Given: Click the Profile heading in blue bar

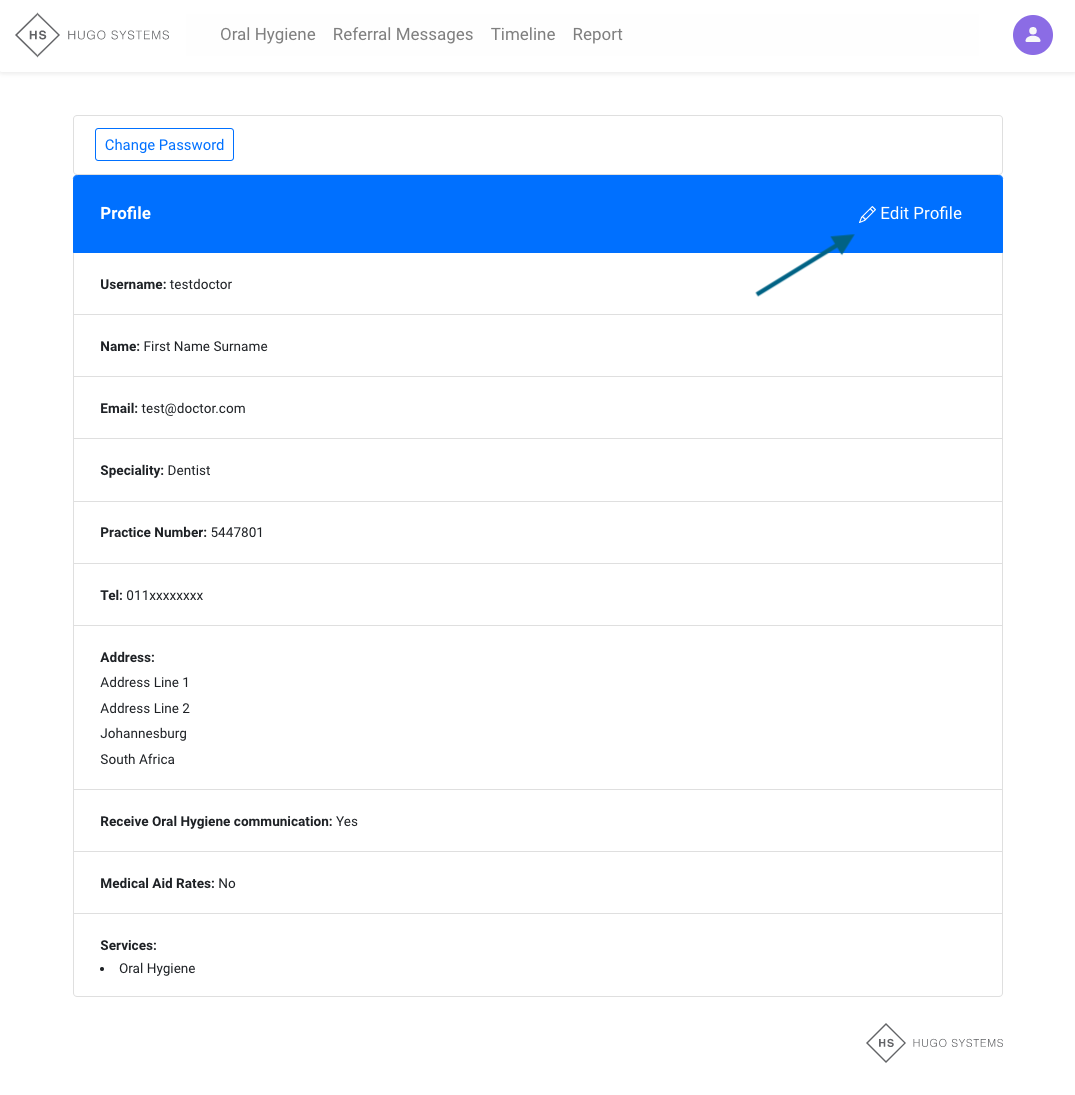Looking at the screenshot, I should pos(126,213).
